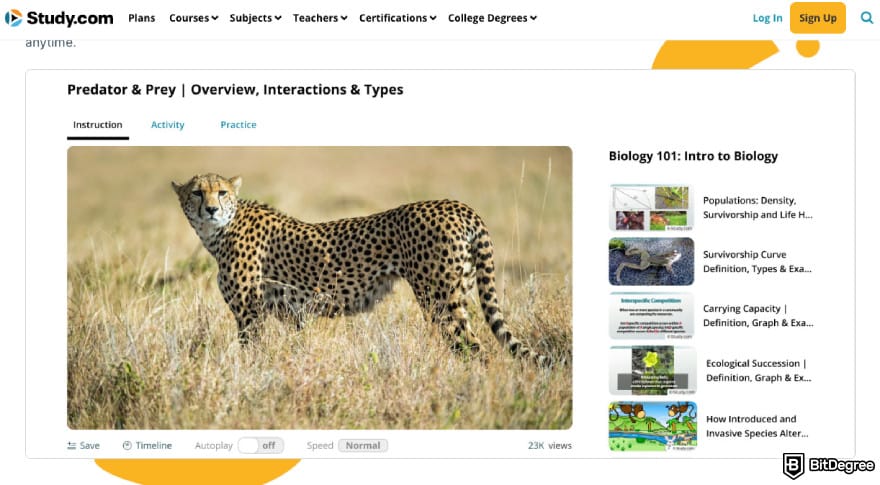Open the search magnifier icon

click(867, 18)
